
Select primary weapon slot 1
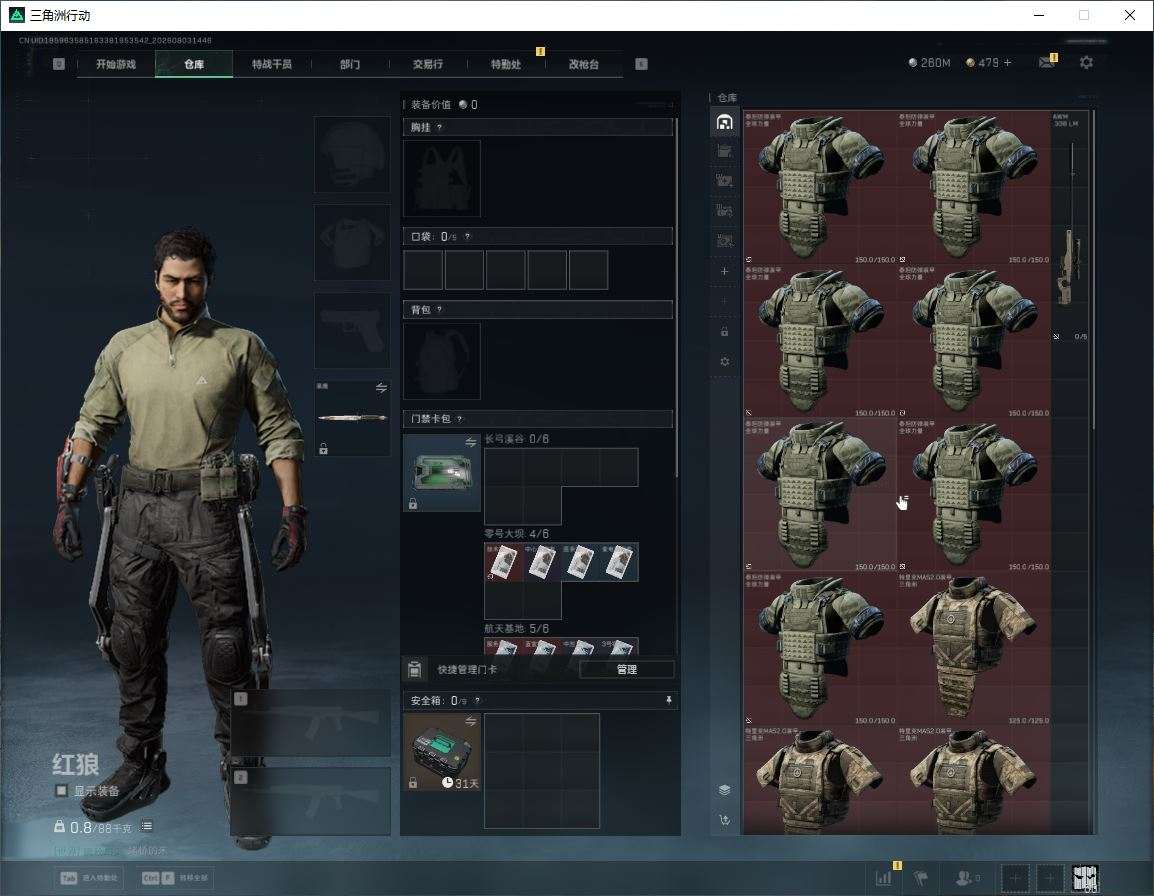(x=311, y=723)
